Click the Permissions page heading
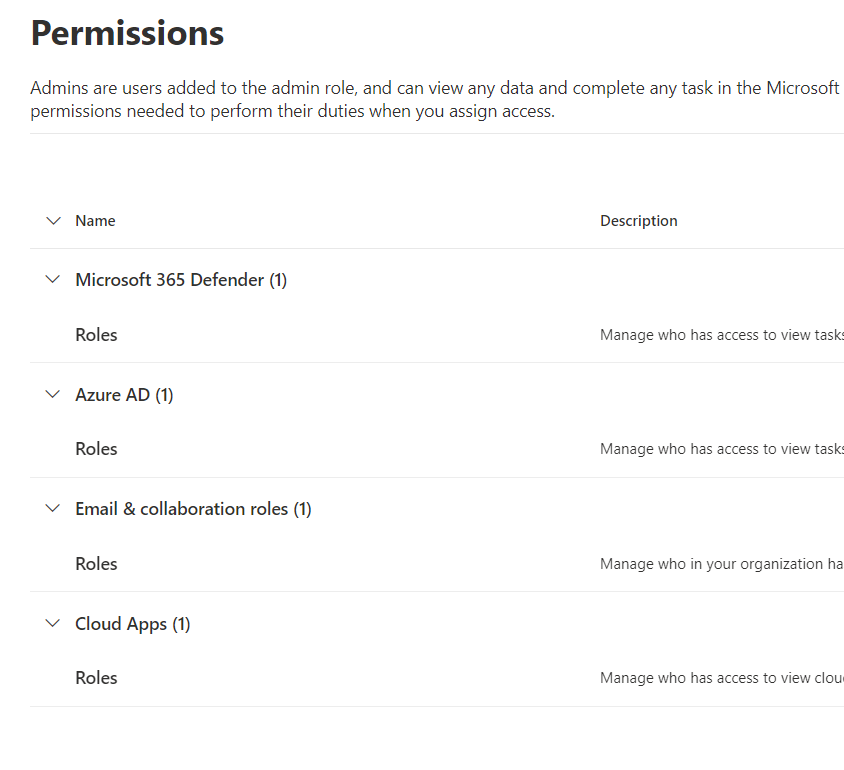The height and width of the screenshot is (770, 844). pos(128,33)
